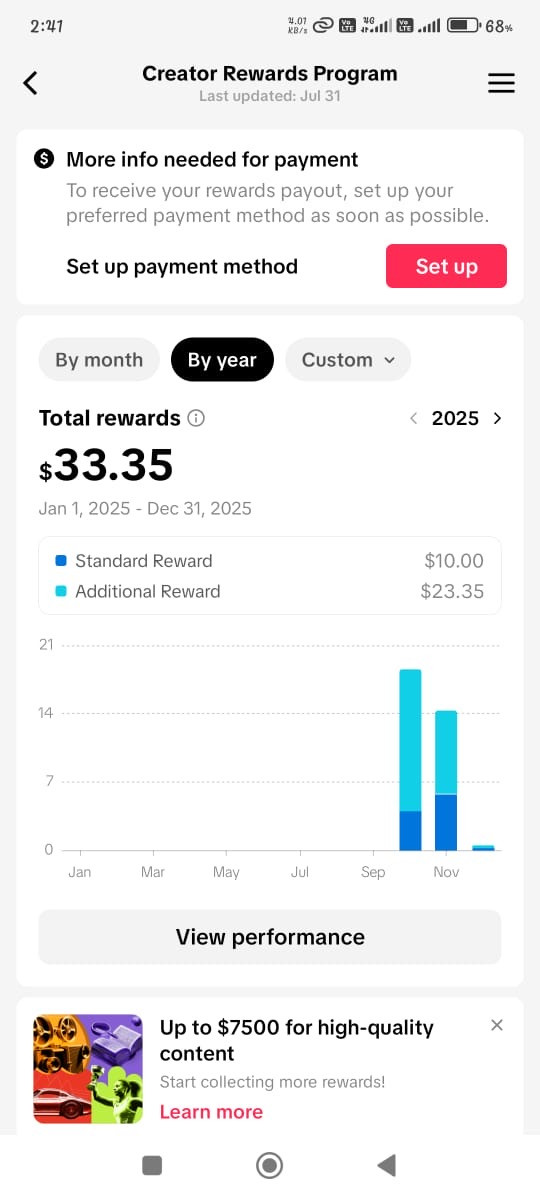Tap the back arrow icon

point(30,83)
